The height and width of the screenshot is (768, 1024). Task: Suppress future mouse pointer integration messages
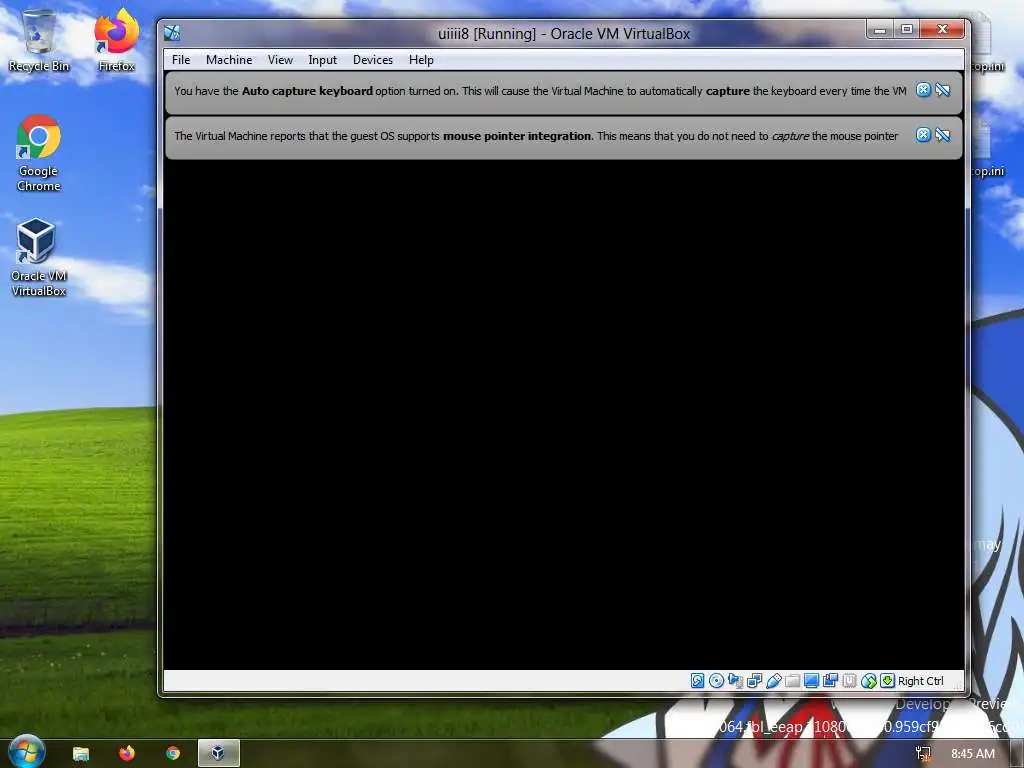point(942,135)
